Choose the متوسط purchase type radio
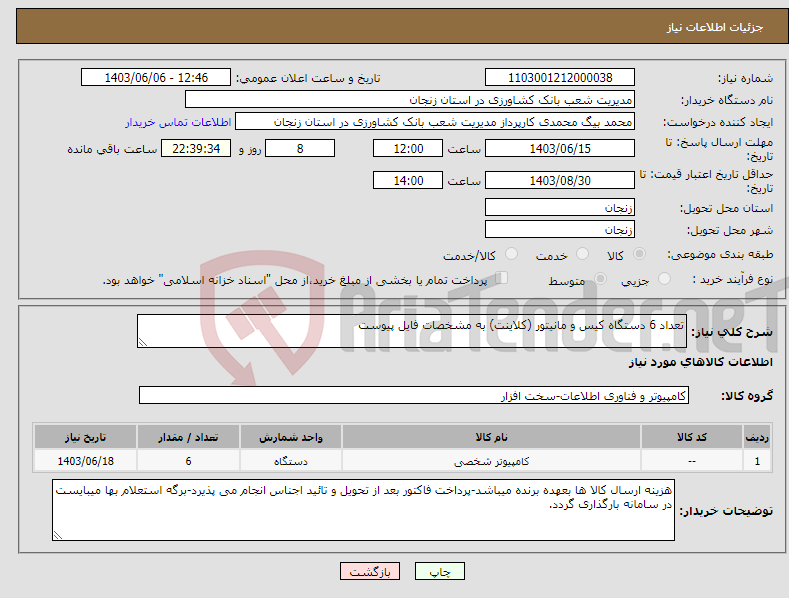This screenshot has width=789, height=598. pos(600,278)
